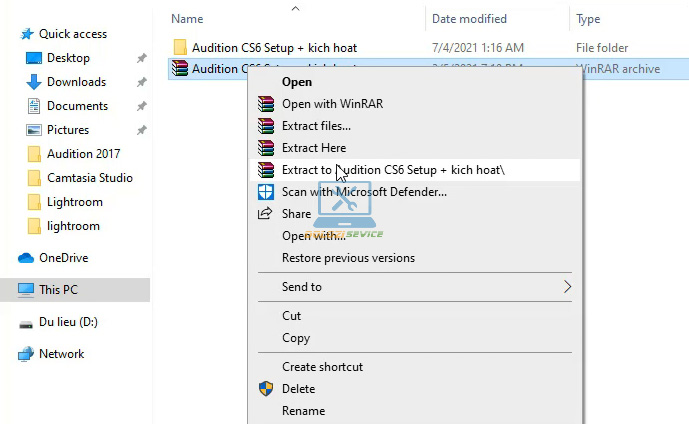Screen dimensions: 689x424
Task: Click the shield icon beside Delete
Action: tap(265, 389)
